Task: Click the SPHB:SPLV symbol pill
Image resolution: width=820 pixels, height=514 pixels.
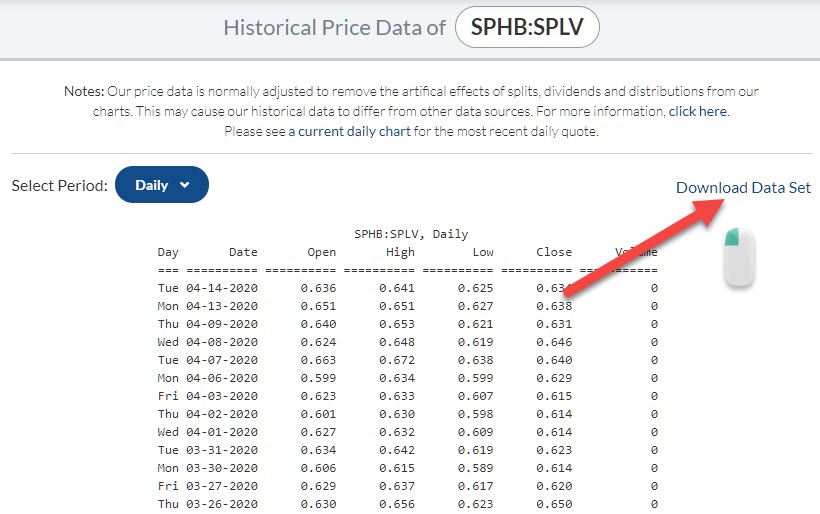Action: coord(527,28)
